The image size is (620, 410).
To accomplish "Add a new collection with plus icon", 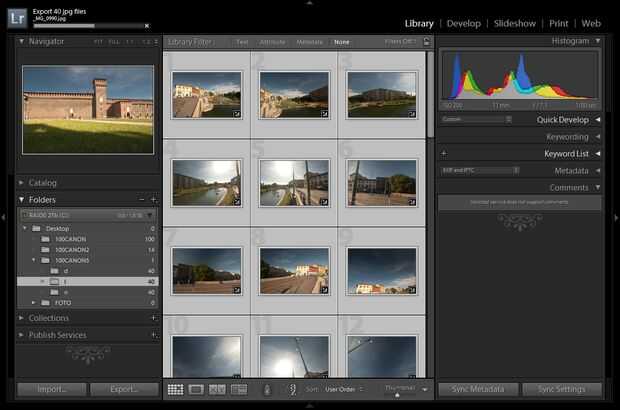I will pyautogui.click(x=154, y=317).
